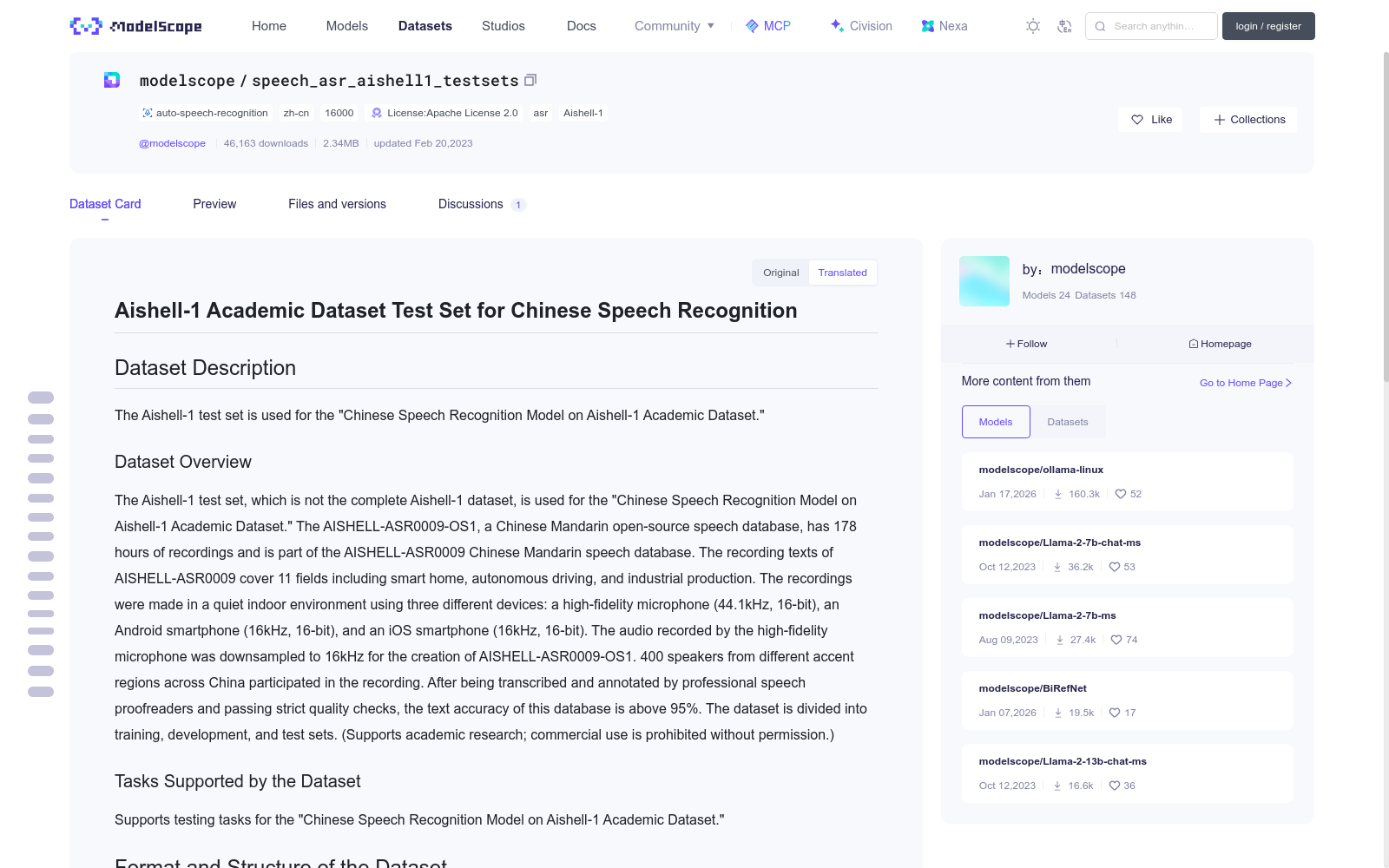Click the 16000 sample rate tag

pos(339,113)
